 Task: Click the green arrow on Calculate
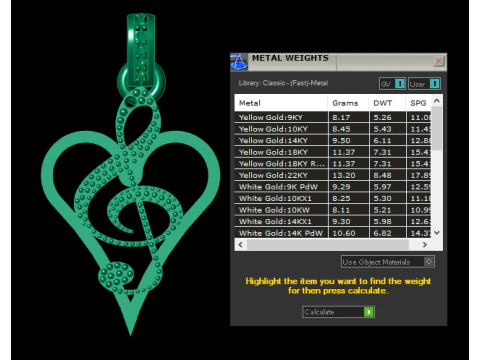369,312
